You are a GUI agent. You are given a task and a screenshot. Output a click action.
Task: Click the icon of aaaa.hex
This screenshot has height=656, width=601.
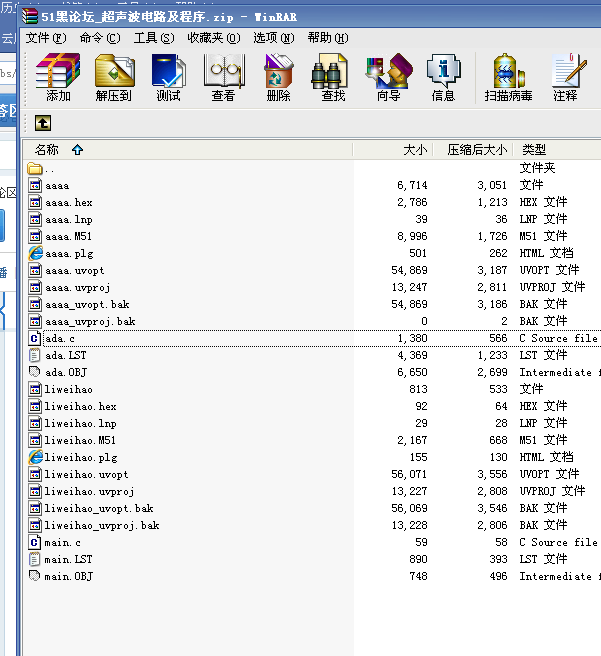[35, 202]
